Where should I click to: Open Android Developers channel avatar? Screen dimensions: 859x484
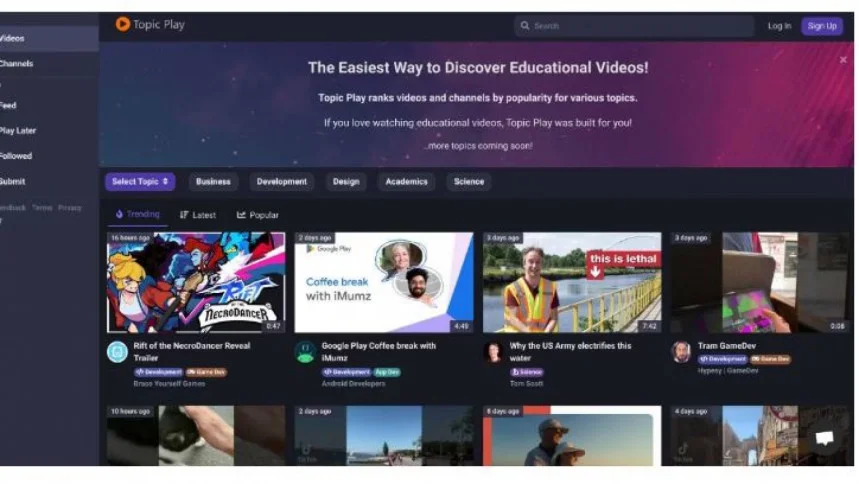coord(305,352)
